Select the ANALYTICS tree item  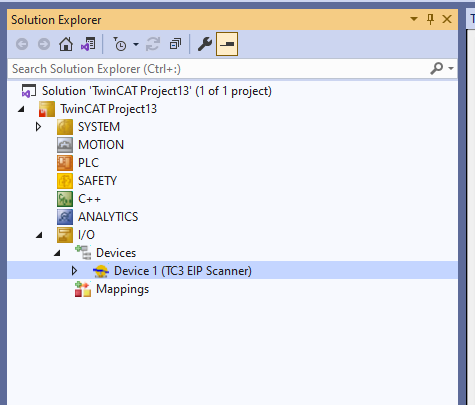click(108, 217)
